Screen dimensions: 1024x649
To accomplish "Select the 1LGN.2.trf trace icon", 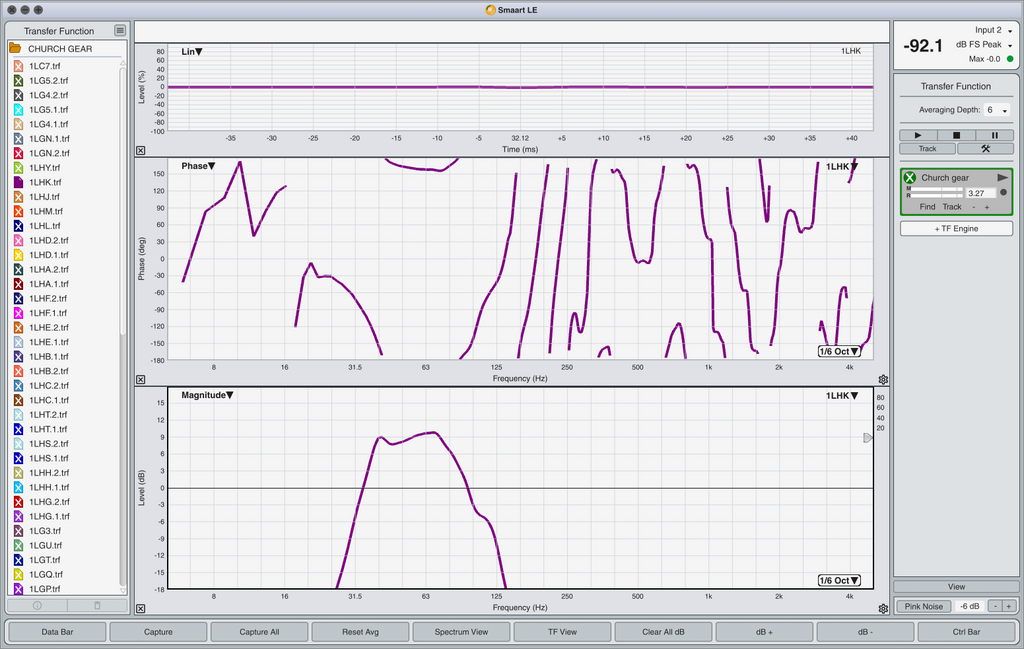I will [x=18, y=153].
